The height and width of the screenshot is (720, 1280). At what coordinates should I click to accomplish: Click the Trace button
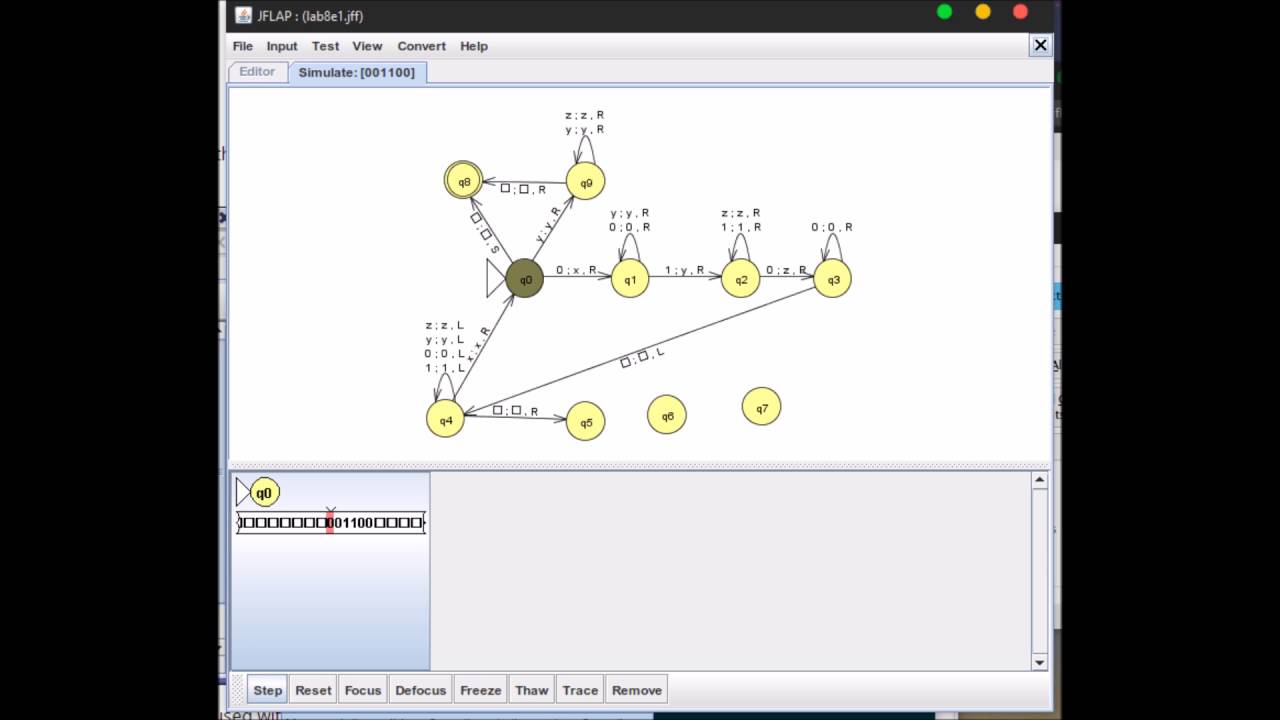(580, 690)
